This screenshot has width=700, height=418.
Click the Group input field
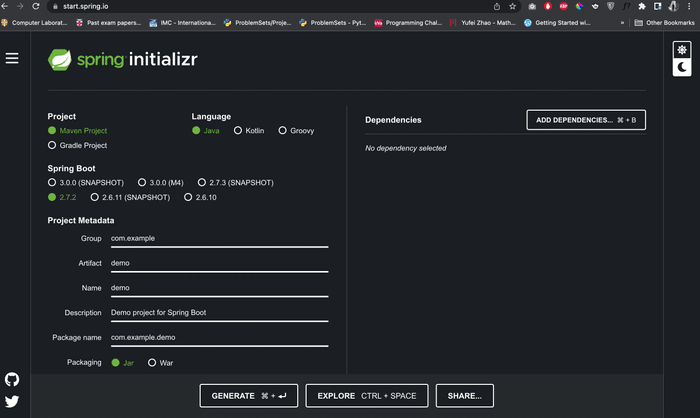pos(220,239)
